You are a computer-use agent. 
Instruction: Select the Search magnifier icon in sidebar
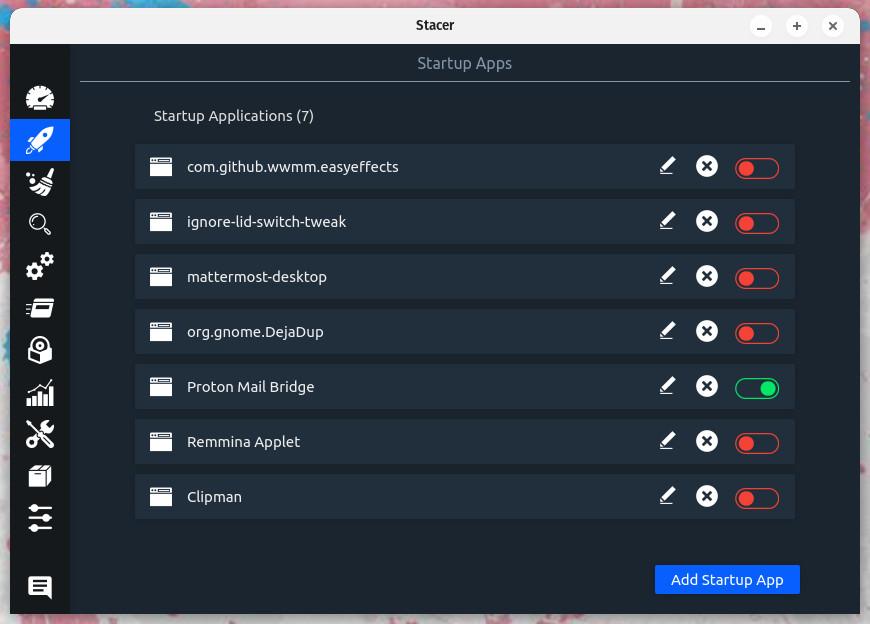click(40, 224)
